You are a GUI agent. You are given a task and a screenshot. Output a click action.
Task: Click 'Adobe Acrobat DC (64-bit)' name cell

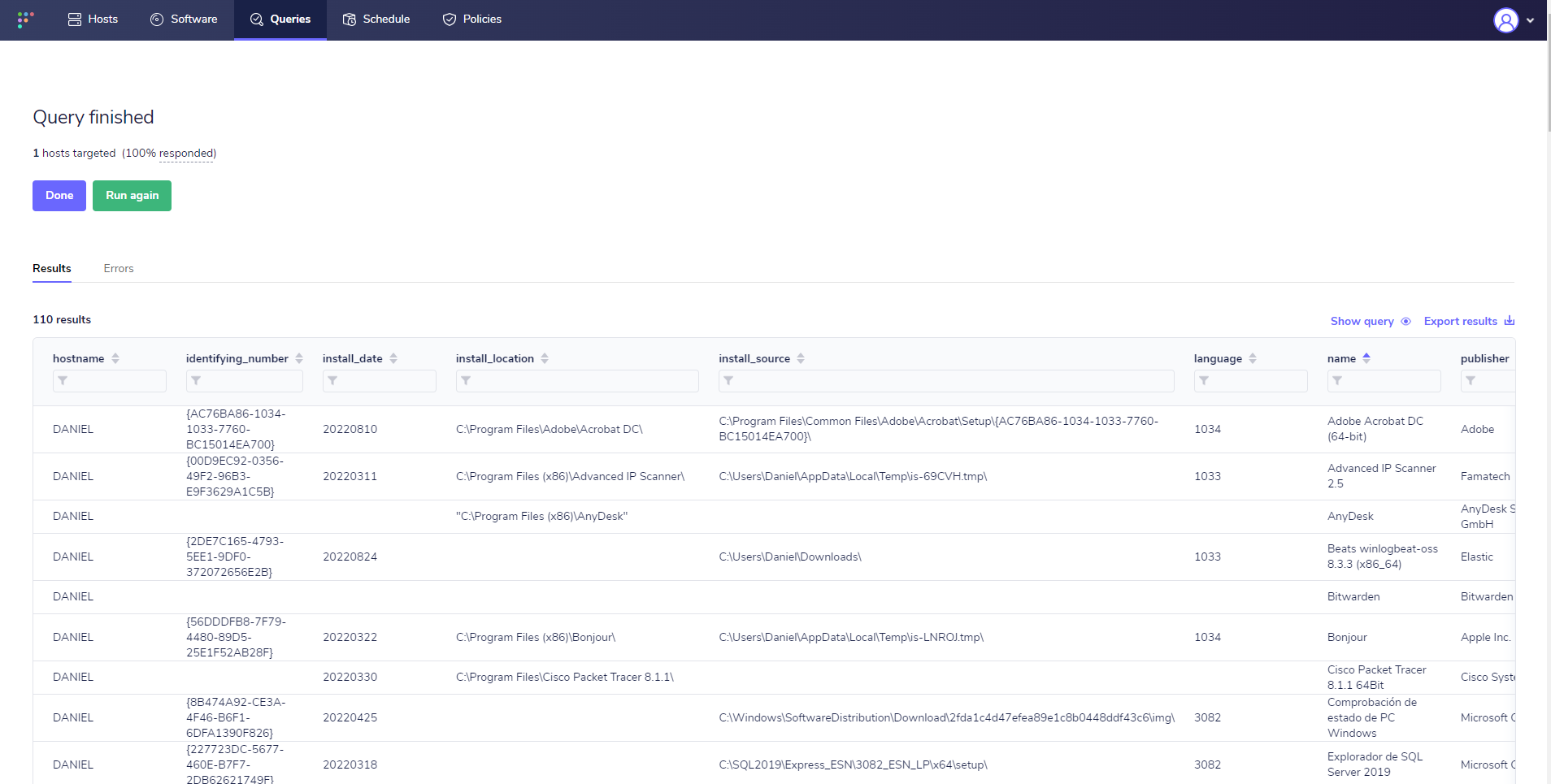[x=1375, y=429]
